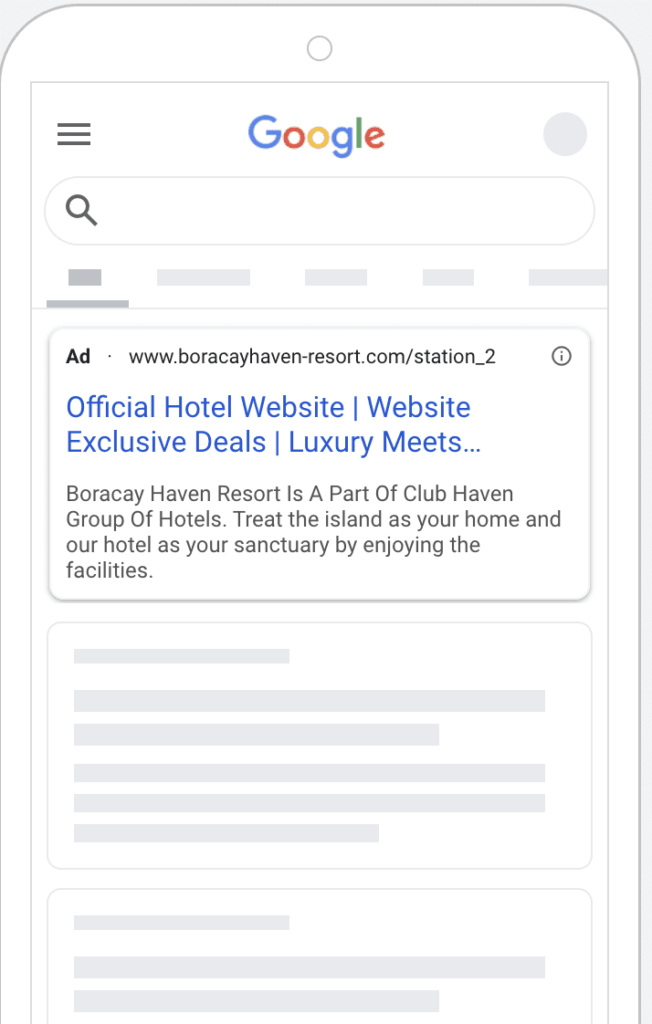The image size is (652, 1024).
Task: Click the Boracay Haven Resort description text
Action: 313,533
